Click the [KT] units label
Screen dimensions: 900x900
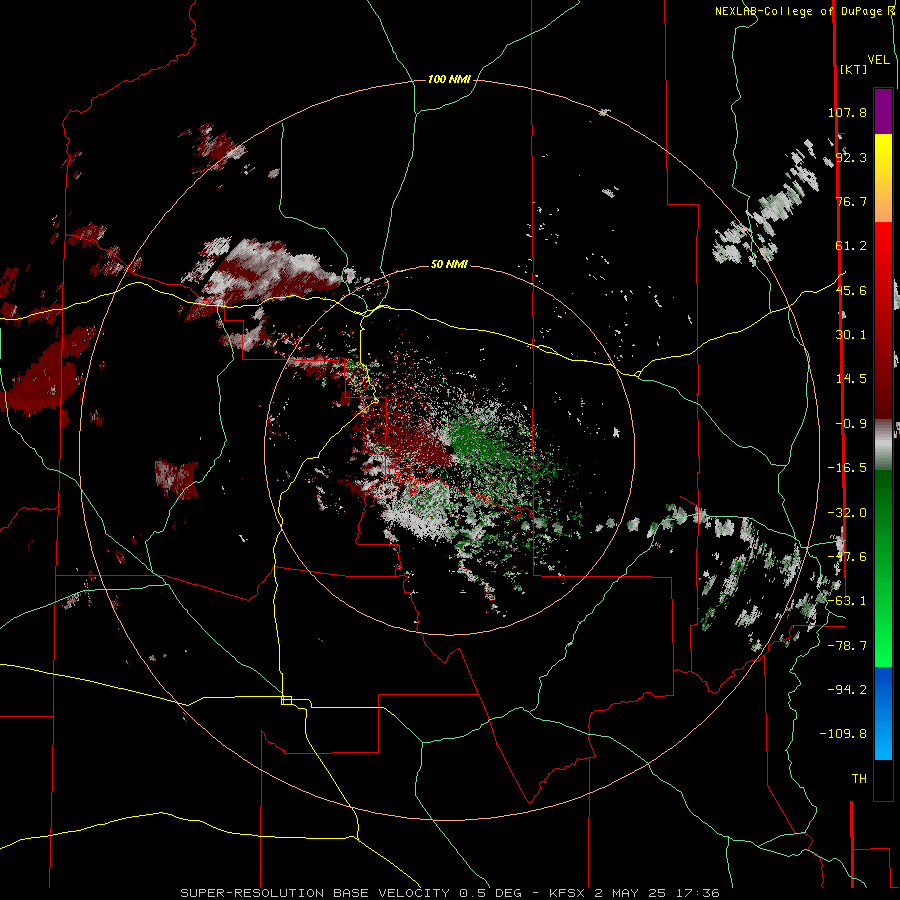click(x=853, y=69)
